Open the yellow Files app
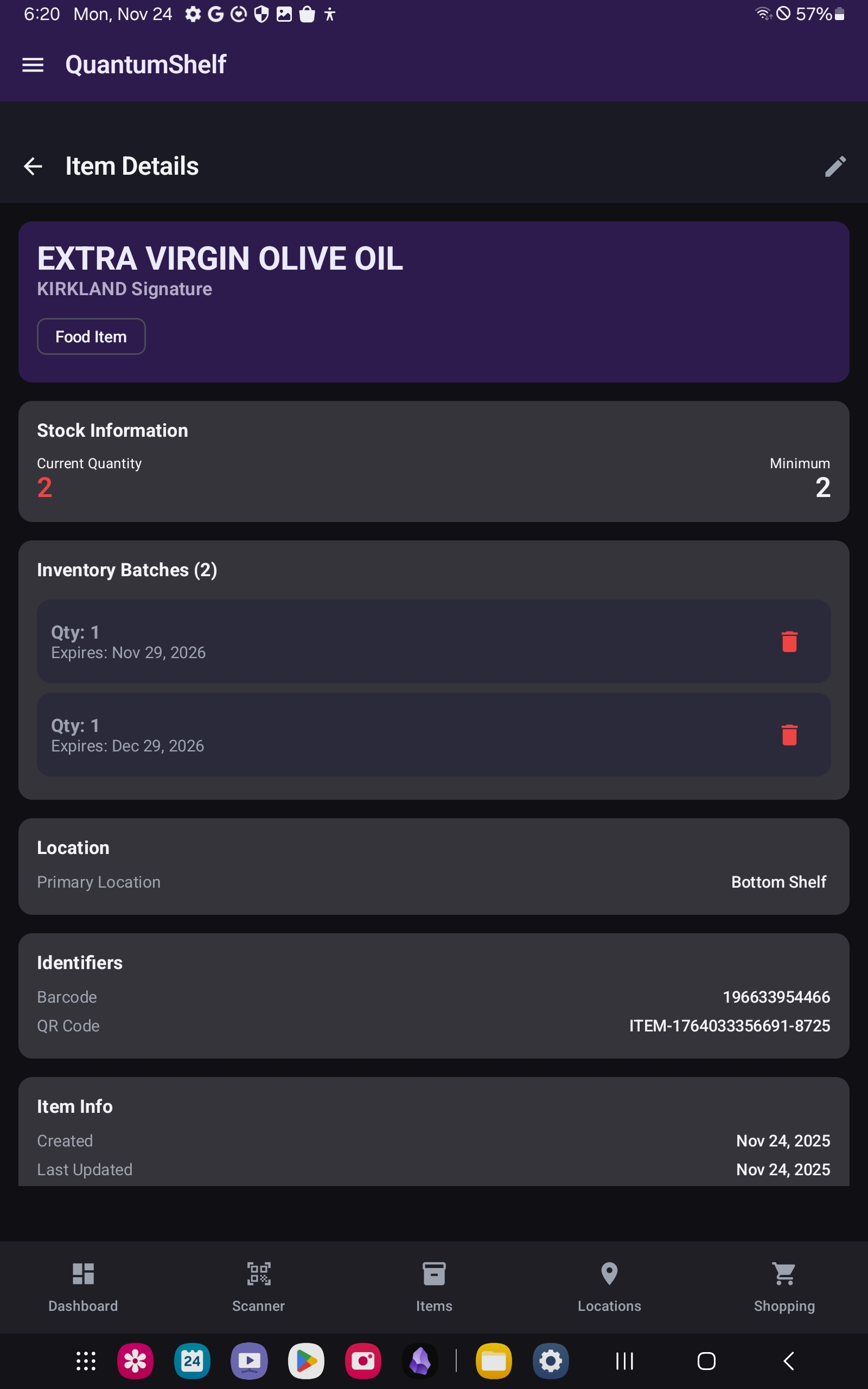868x1389 pixels. coord(494,1361)
